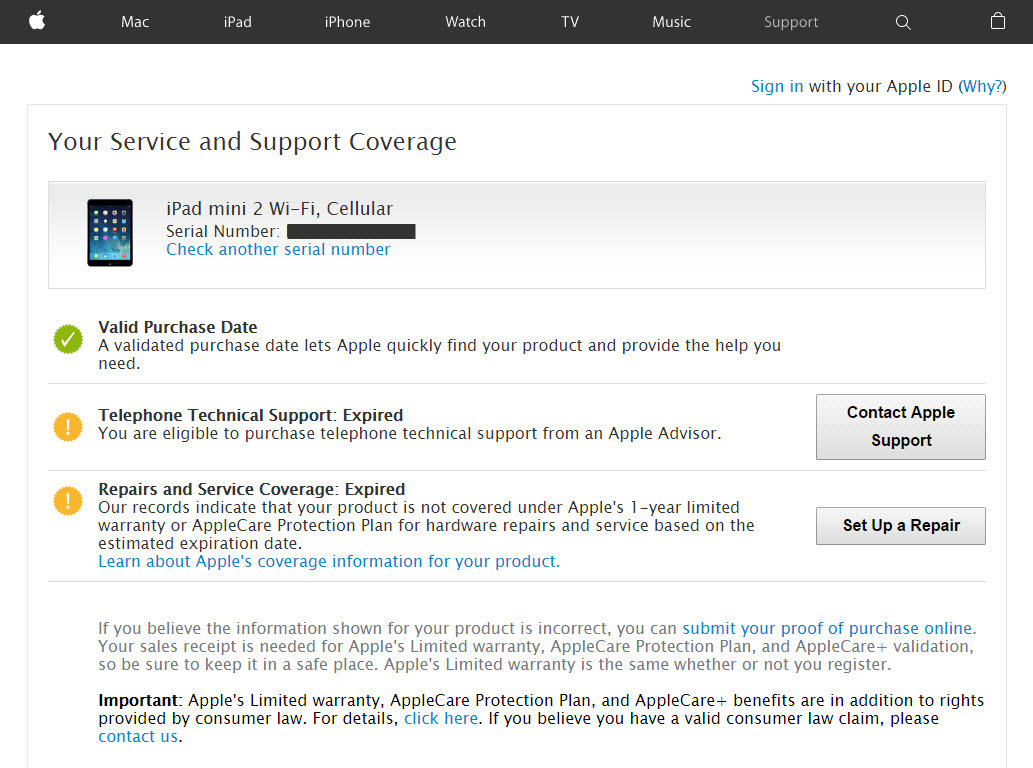Click the Apple logo icon
The height and width of the screenshot is (768, 1033).
37,21
